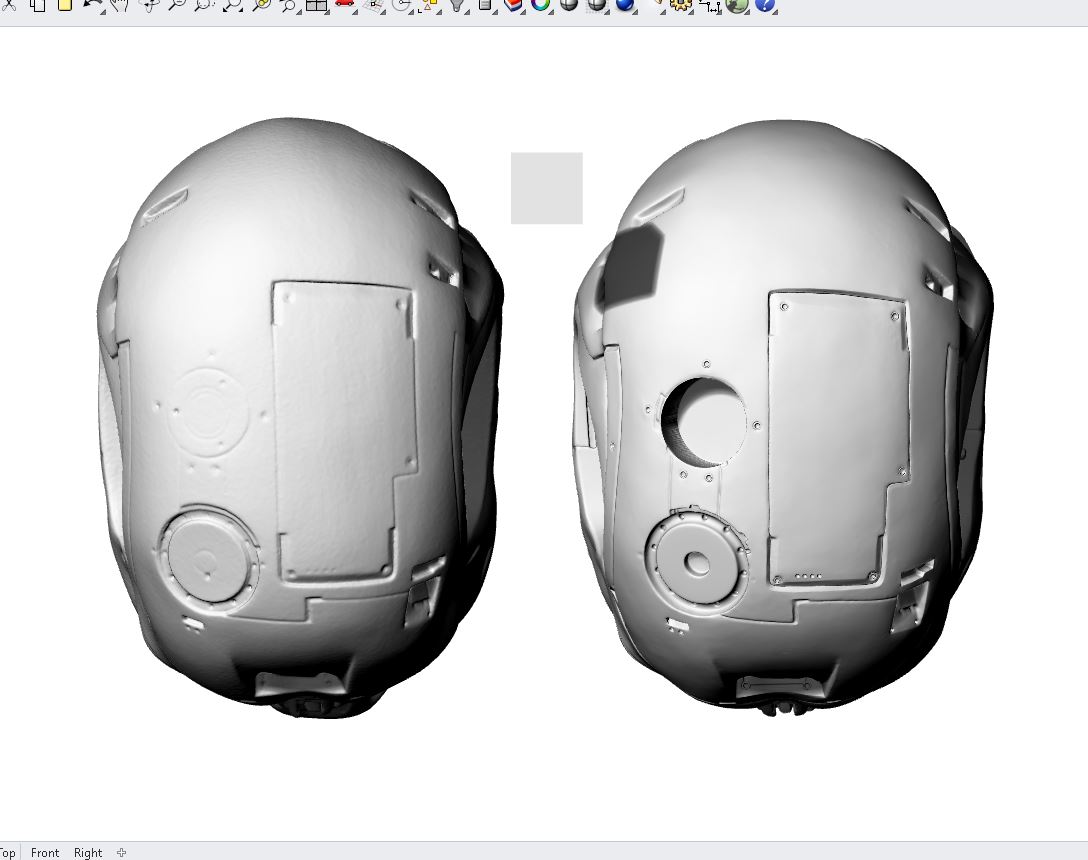The height and width of the screenshot is (860, 1088).
Task: Click the green globe icon
Action: coord(737,5)
